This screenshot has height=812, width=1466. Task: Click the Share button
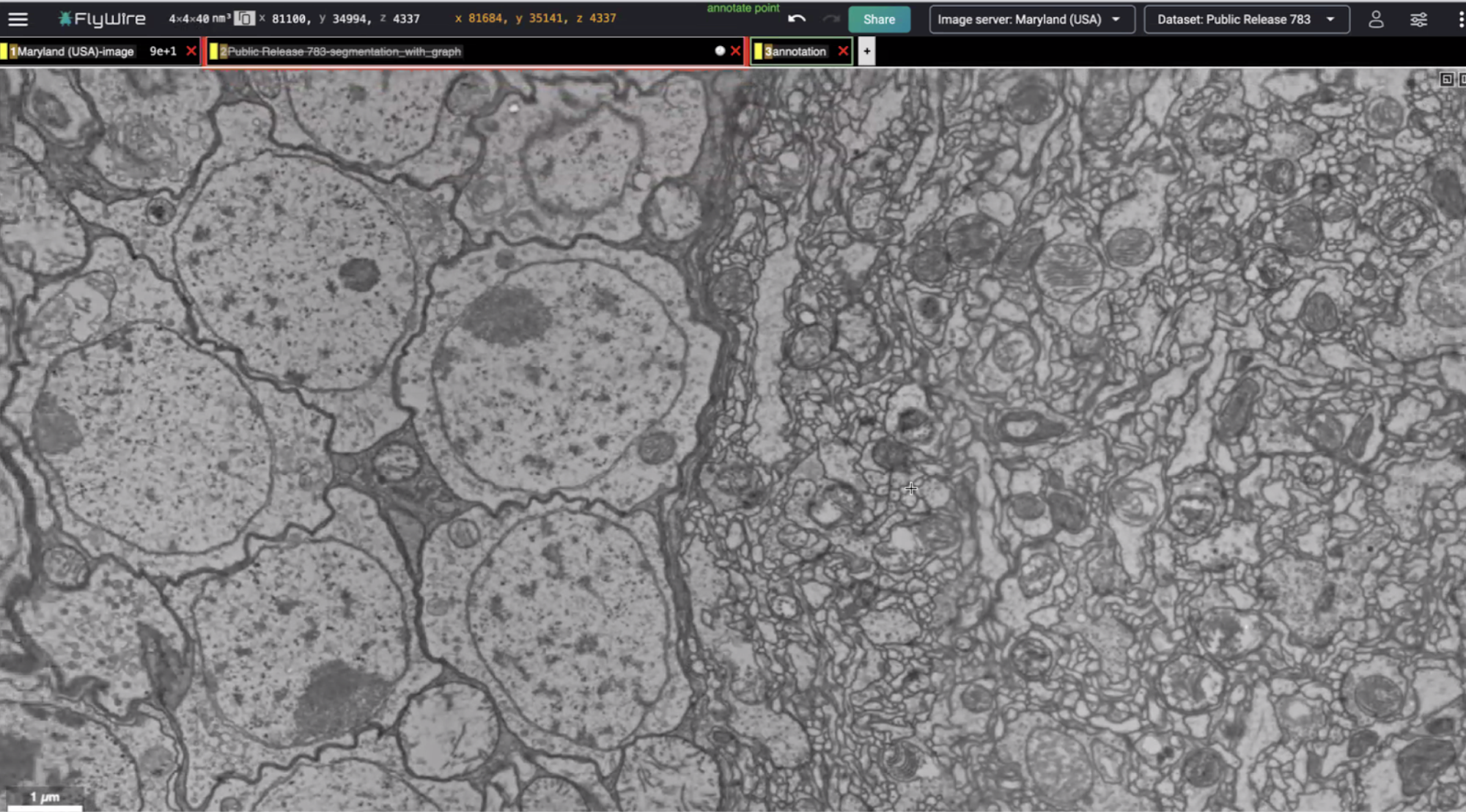click(879, 20)
